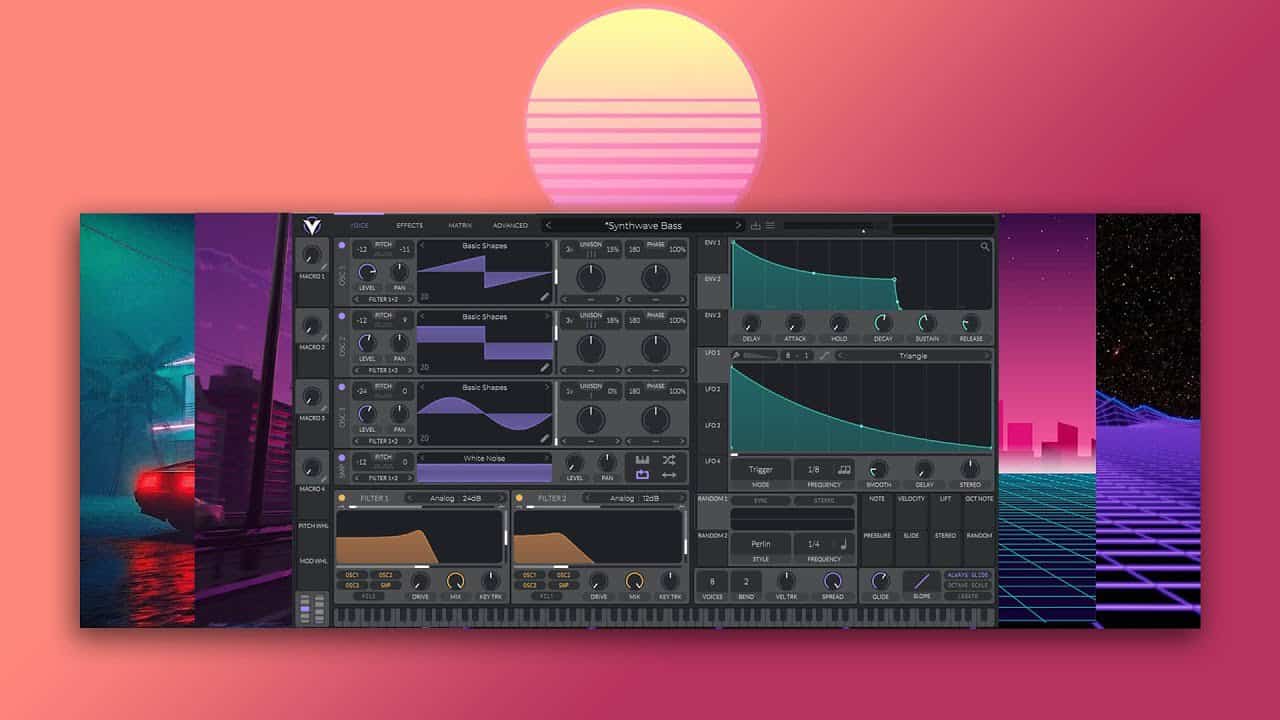
Task: Toggle sample loop icon
Action: point(642,474)
